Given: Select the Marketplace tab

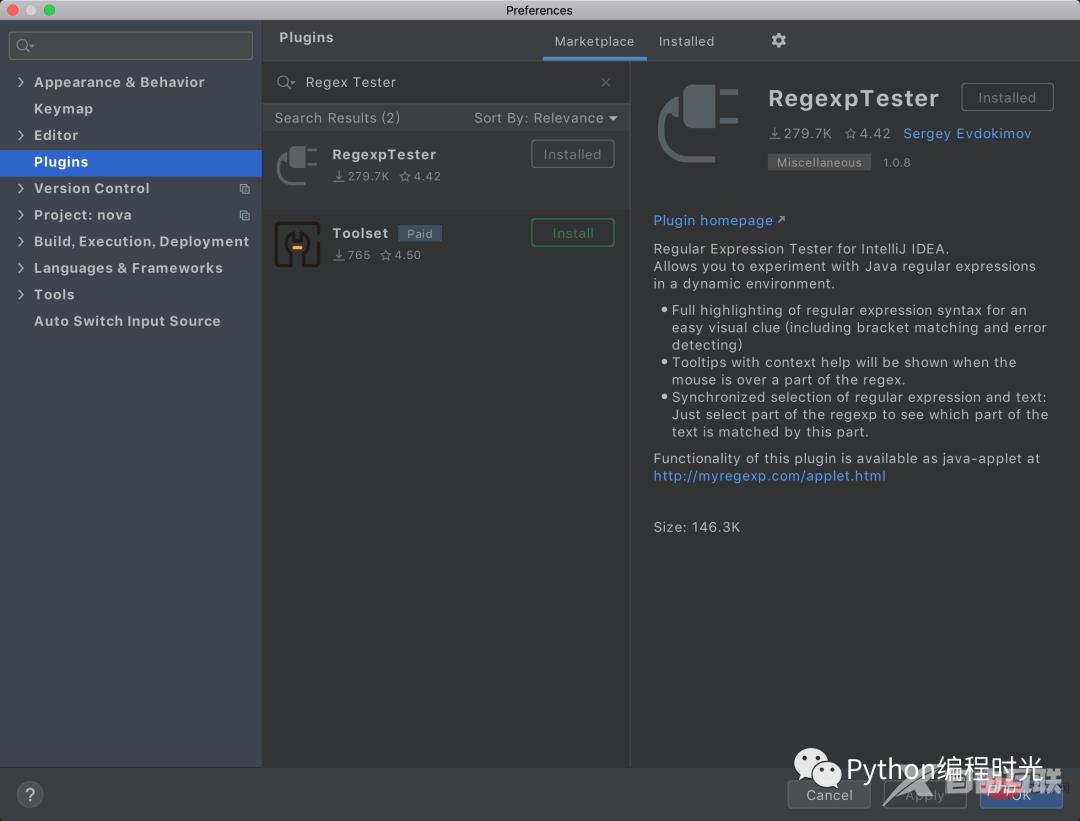Looking at the screenshot, I should coord(594,41).
